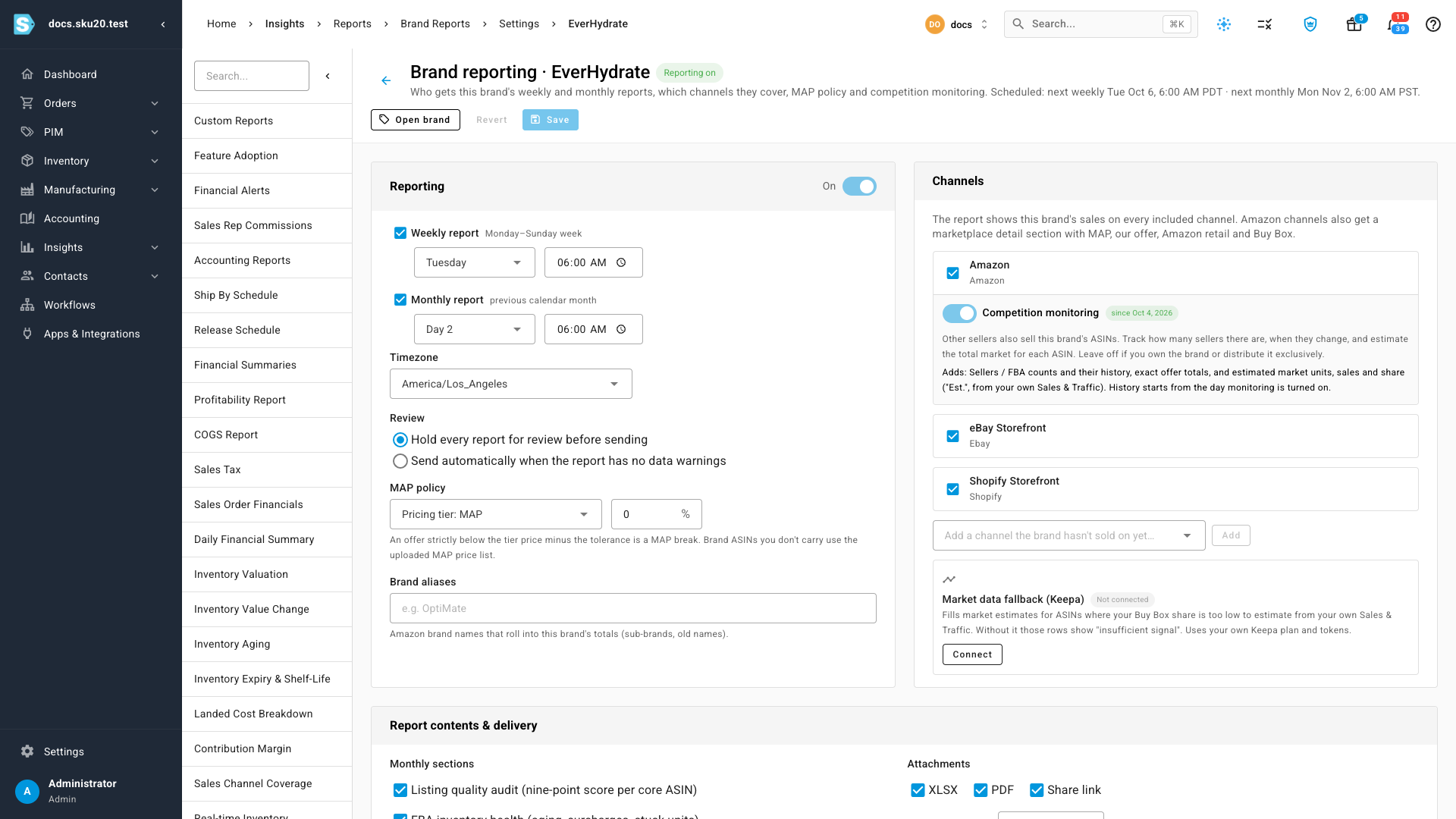
Task: Click the Open brand button
Action: 416,120
